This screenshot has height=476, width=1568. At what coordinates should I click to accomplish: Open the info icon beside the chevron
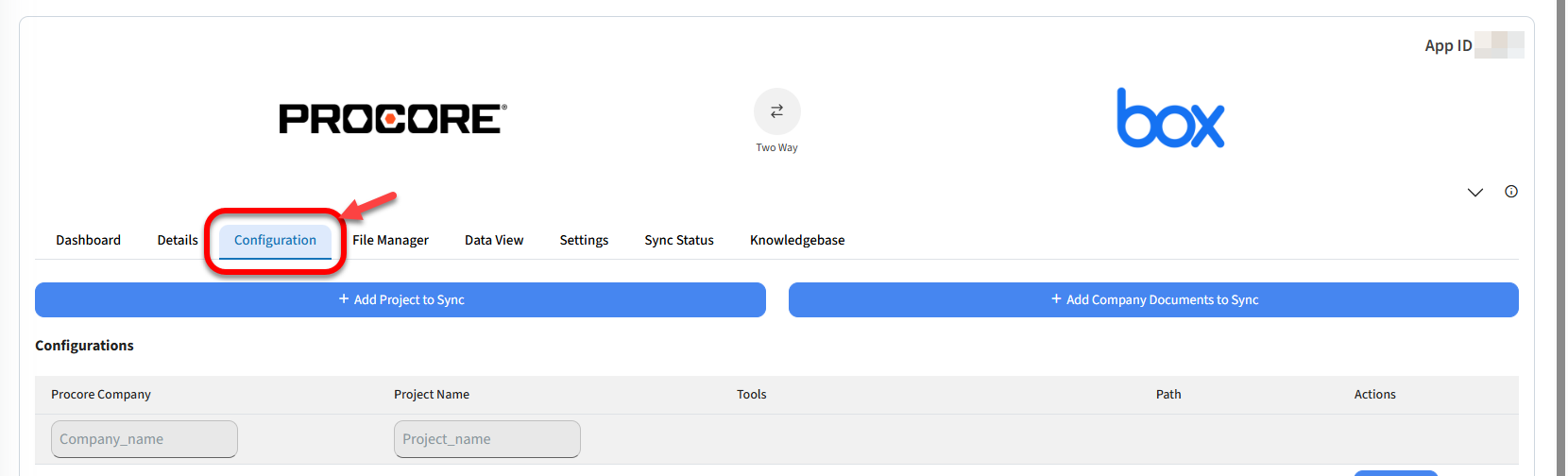pos(1511,192)
